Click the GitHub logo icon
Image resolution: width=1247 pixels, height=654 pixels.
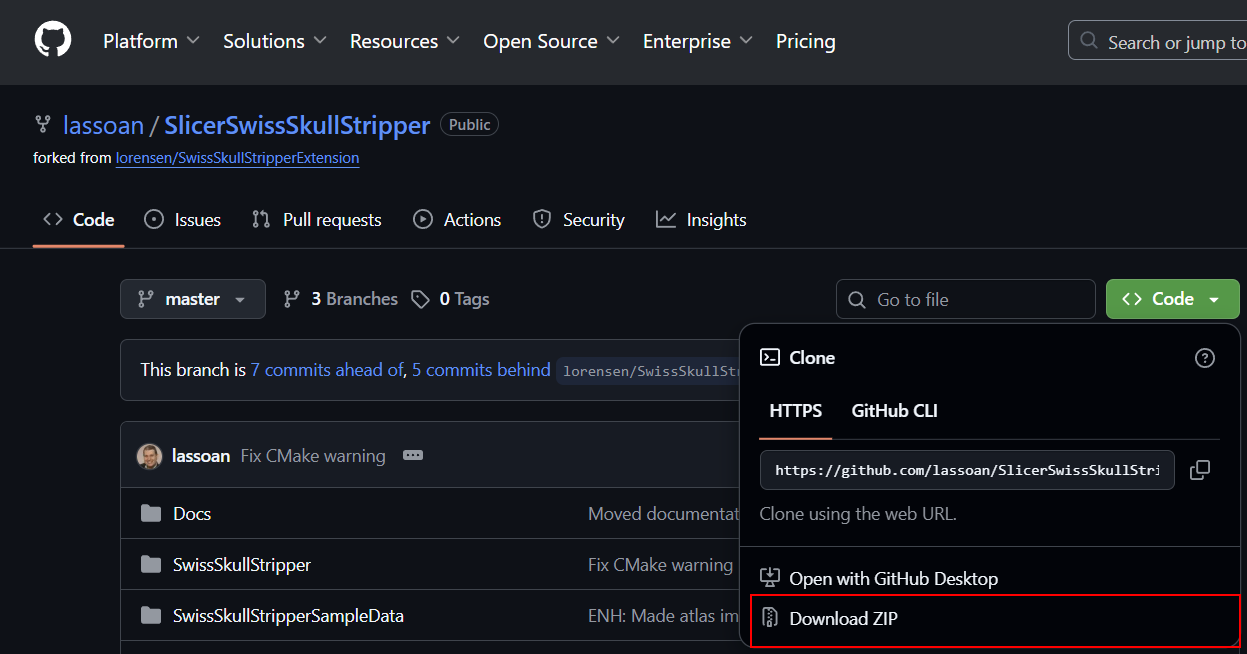click(x=53, y=41)
